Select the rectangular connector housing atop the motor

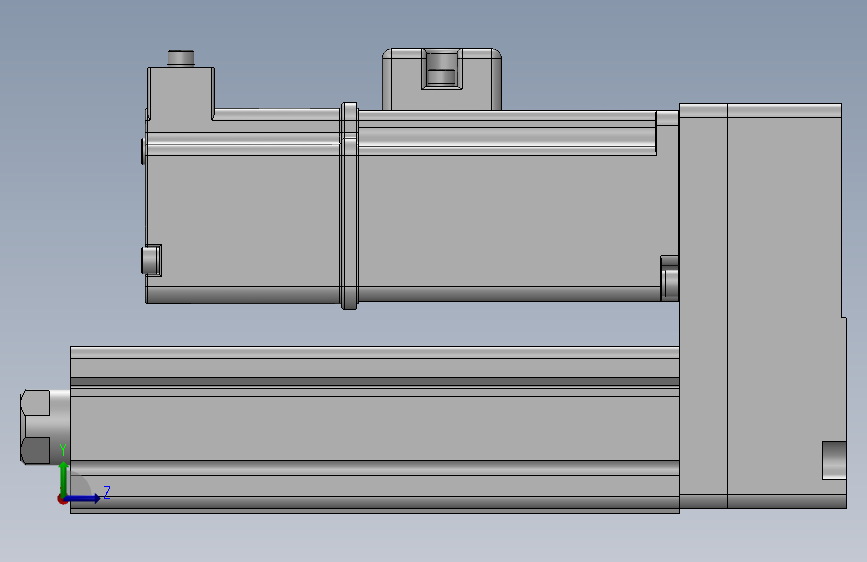coord(442,79)
